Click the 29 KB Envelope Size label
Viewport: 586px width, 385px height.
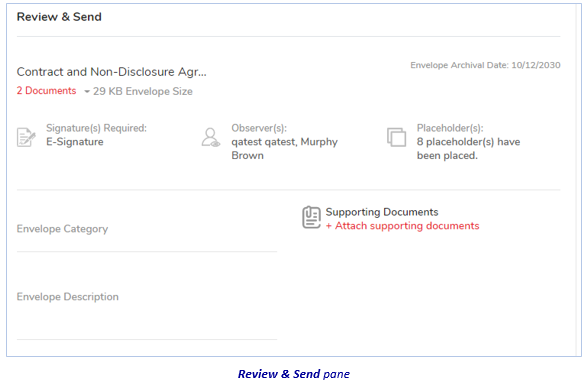tap(143, 92)
